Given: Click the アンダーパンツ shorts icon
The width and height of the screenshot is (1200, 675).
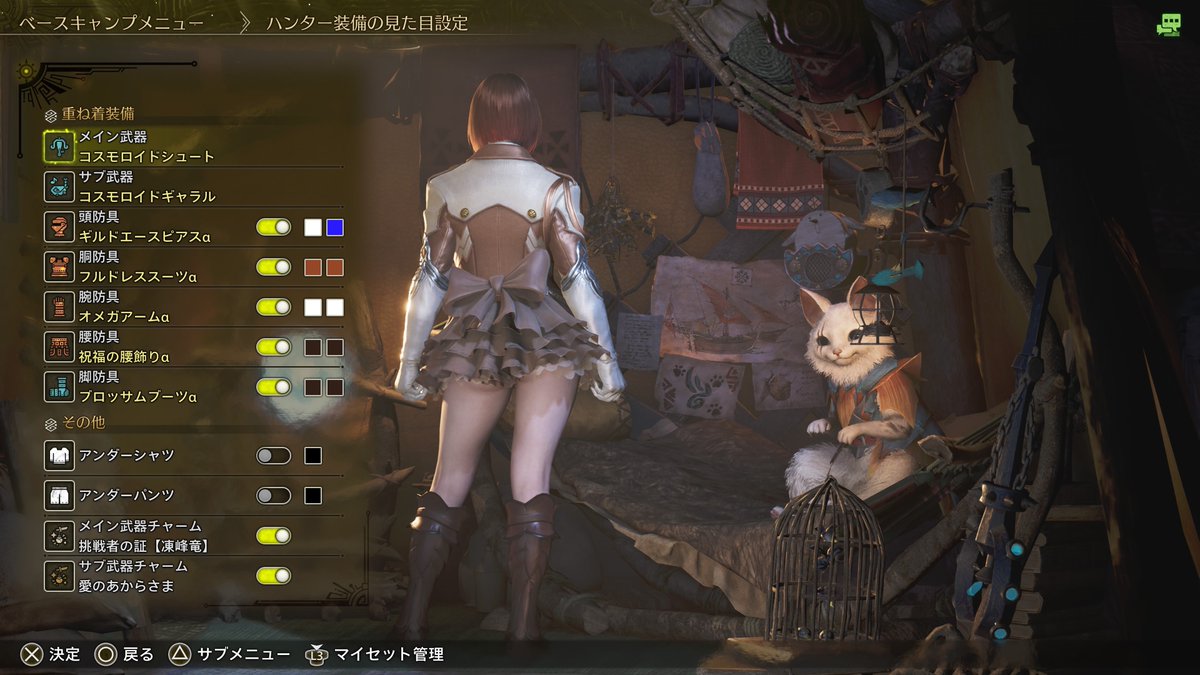Looking at the screenshot, I should [x=60, y=496].
